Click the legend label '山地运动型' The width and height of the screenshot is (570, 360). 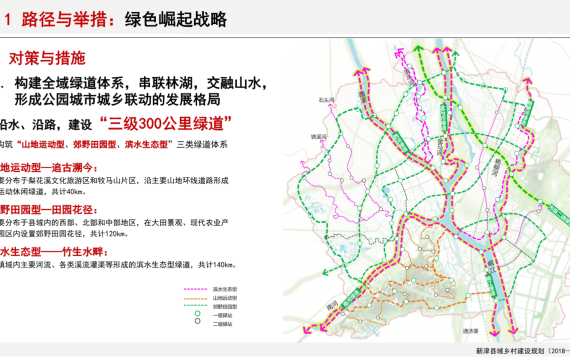pos(225,298)
